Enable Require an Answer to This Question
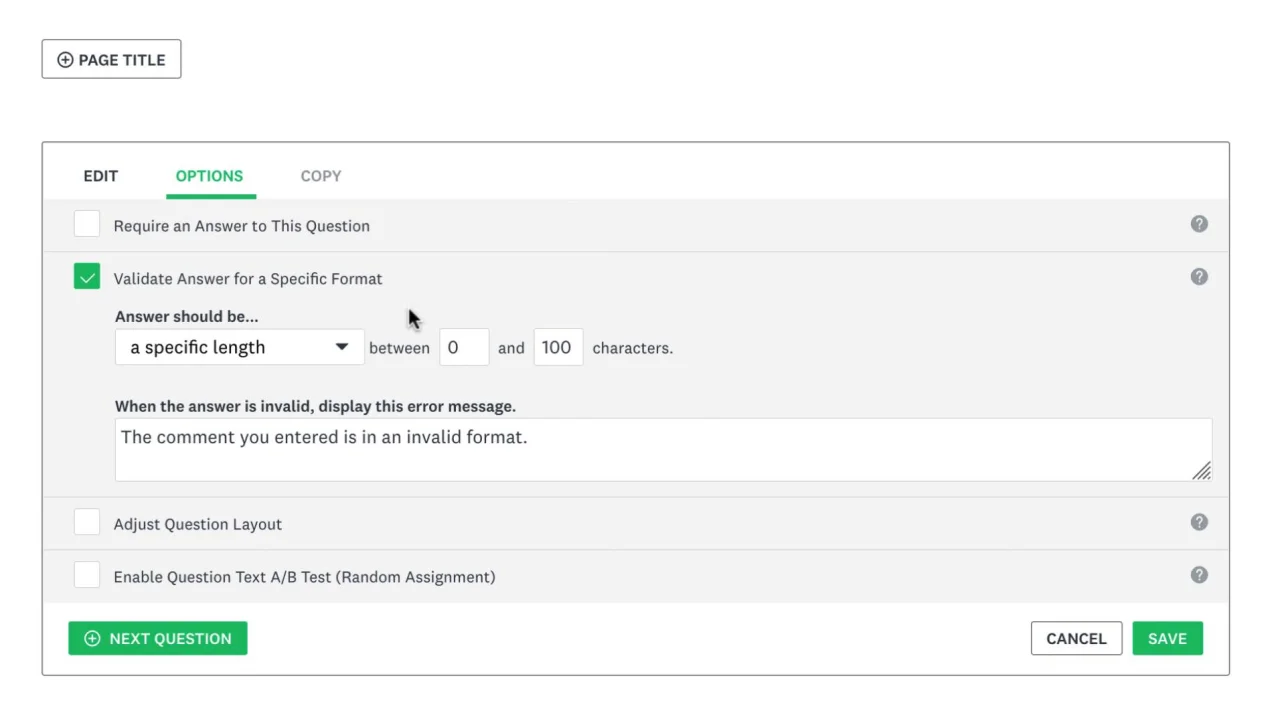This screenshot has height=723, width=1280. 86,224
